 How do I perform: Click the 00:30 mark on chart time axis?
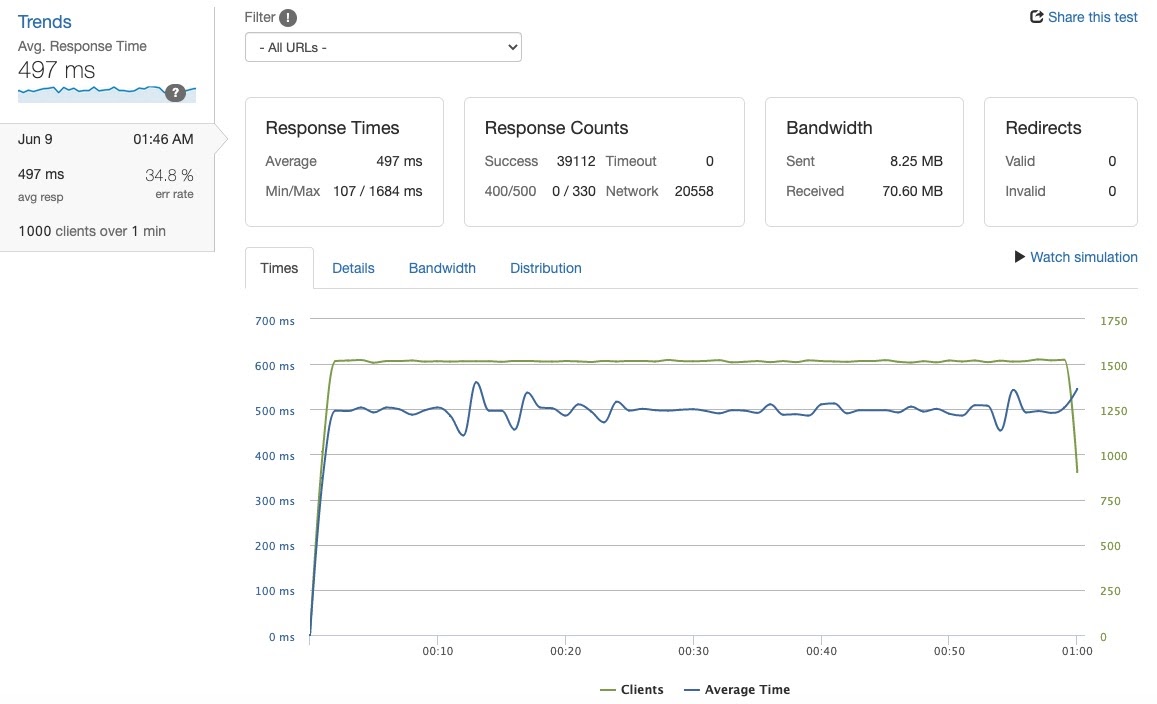[x=693, y=651]
